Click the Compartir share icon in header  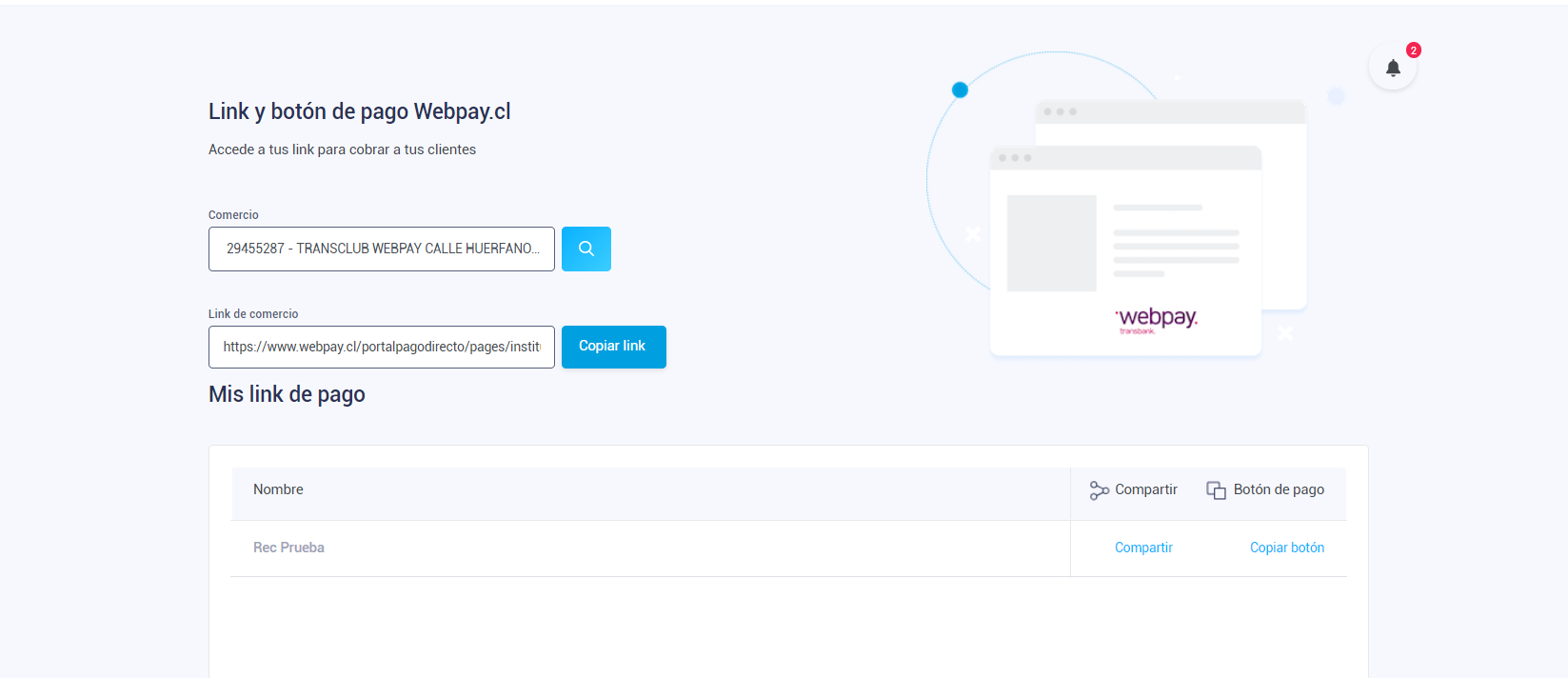click(1100, 490)
